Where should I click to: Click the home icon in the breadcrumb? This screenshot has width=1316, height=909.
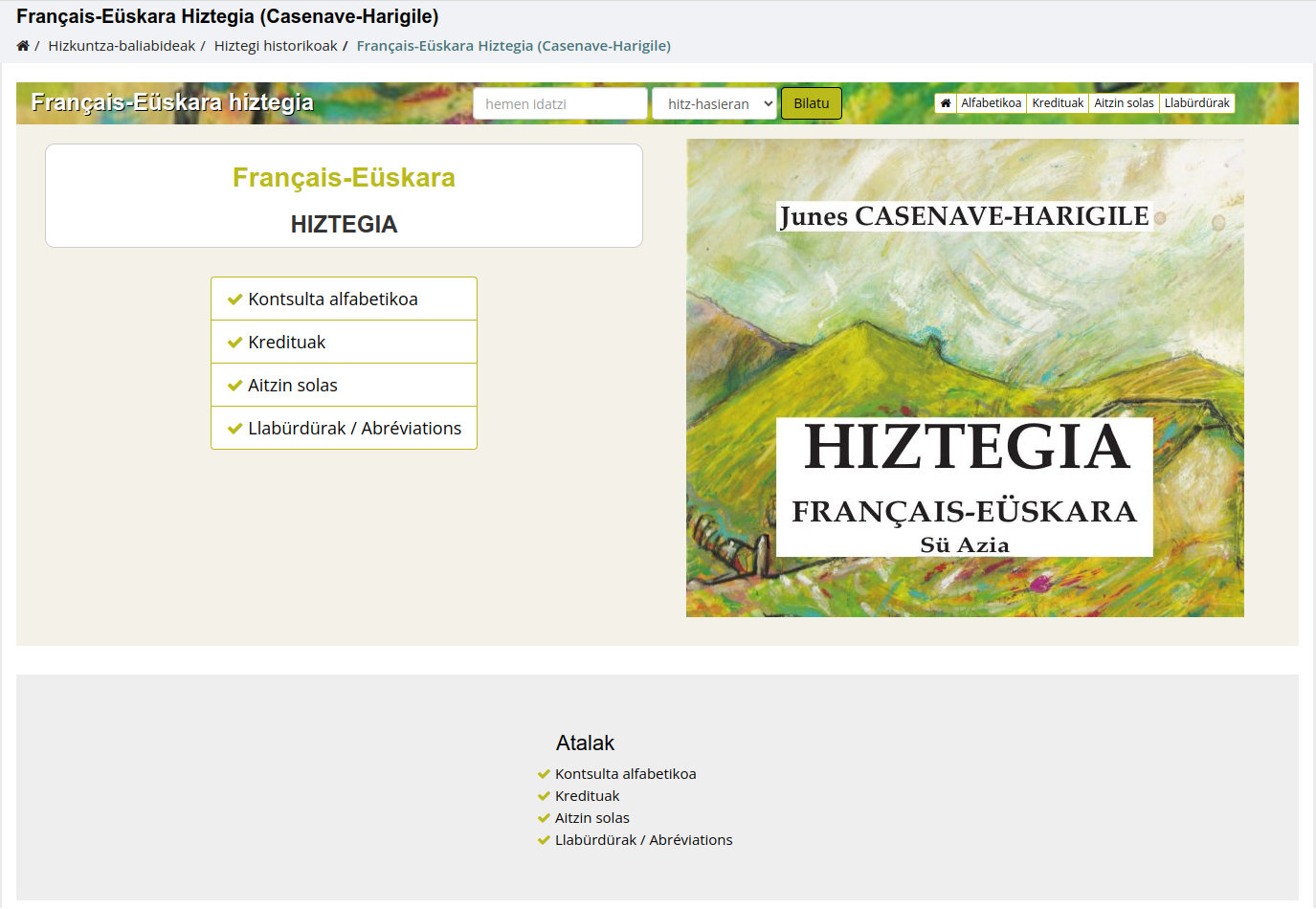pos(23,46)
